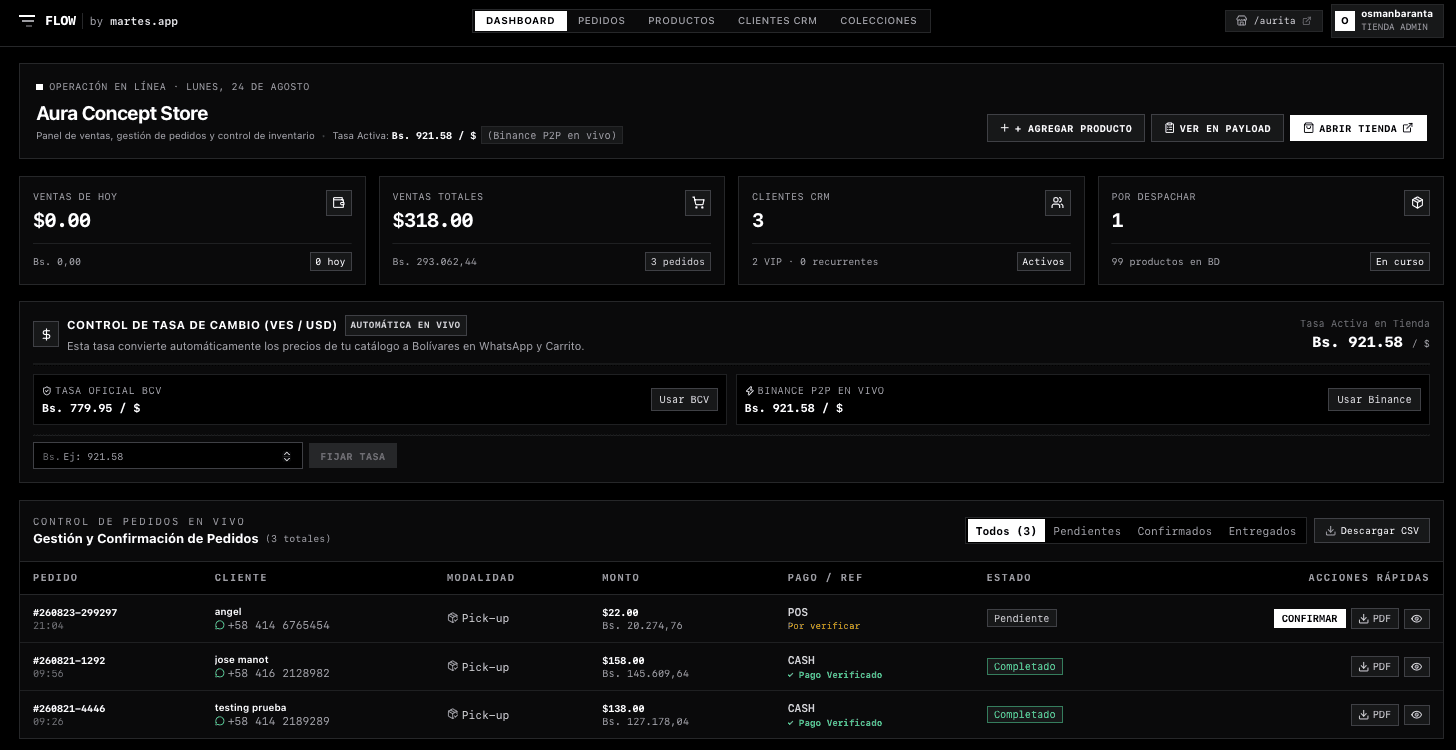This screenshot has width=1456, height=750.
Task: Go to Clientes CRM tab
Action: click(777, 21)
